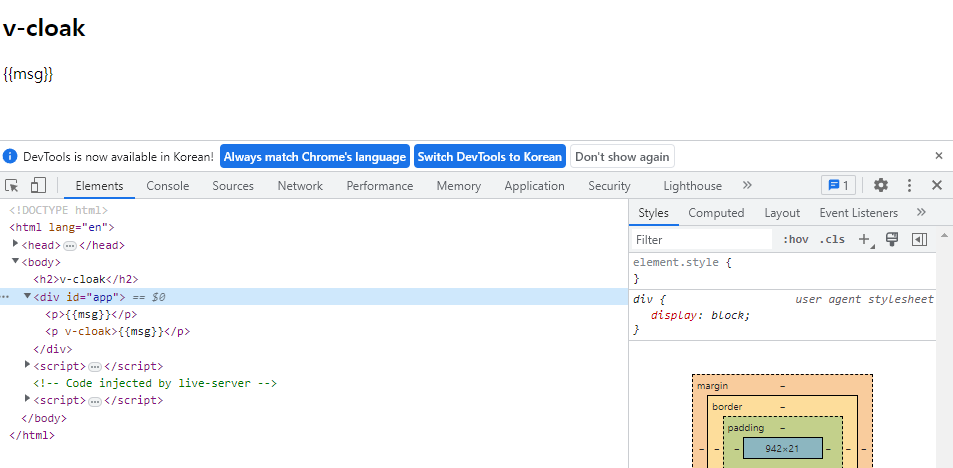Switch to the Application tab
The image size is (953, 468).
point(534,186)
